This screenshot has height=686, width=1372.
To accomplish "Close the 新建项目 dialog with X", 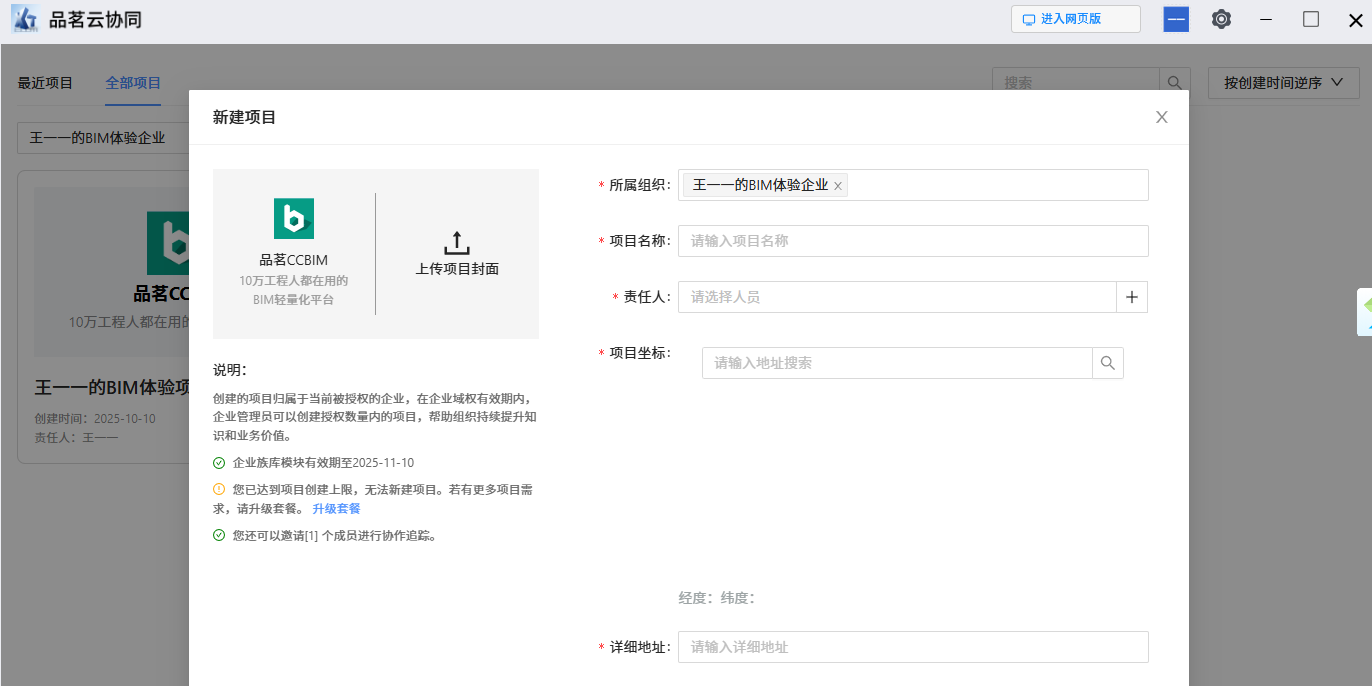I will click(1161, 117).
